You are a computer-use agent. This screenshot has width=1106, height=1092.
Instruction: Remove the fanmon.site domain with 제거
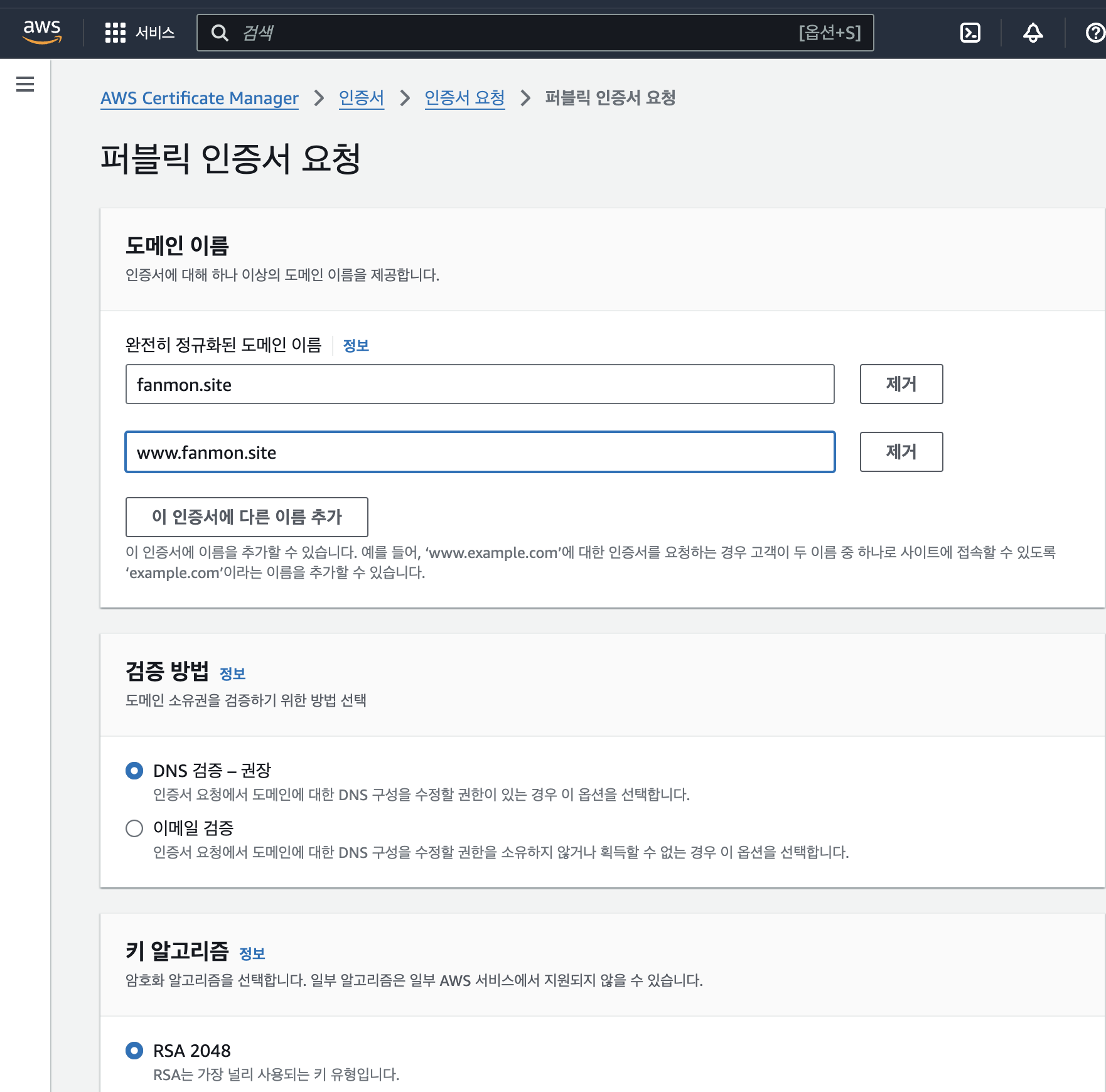tap(901, 384)
